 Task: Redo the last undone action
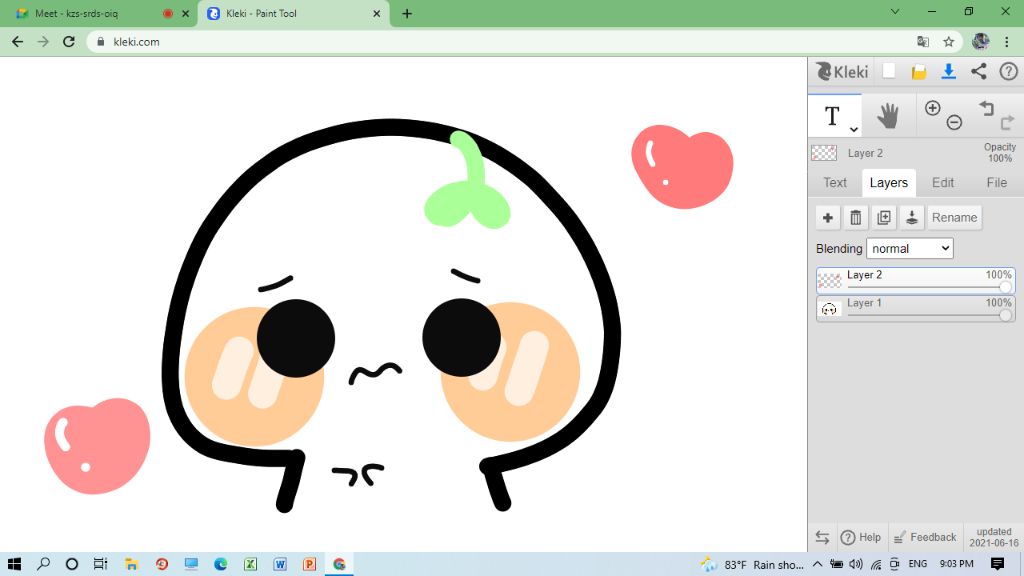coord(1007,122)
